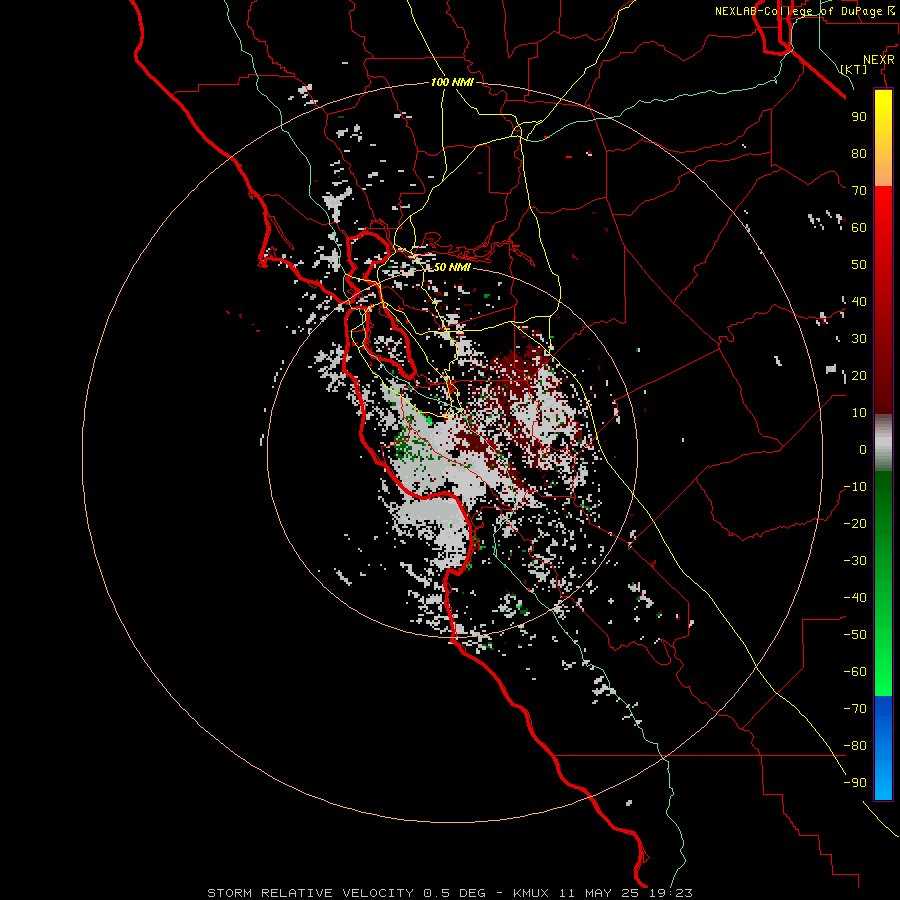Select the 80 value on velocity scale
This screenshot has height=900, width=900.
tap(859, 153)
